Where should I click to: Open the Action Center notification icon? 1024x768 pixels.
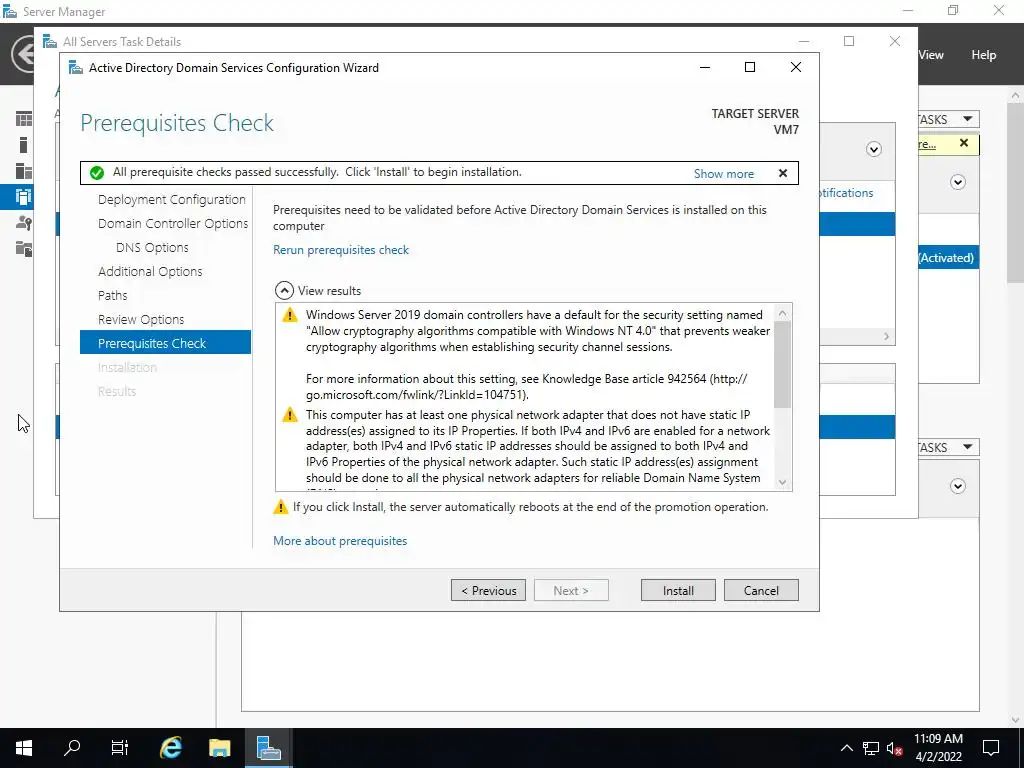pyautogui.click(x=991, y=748)
